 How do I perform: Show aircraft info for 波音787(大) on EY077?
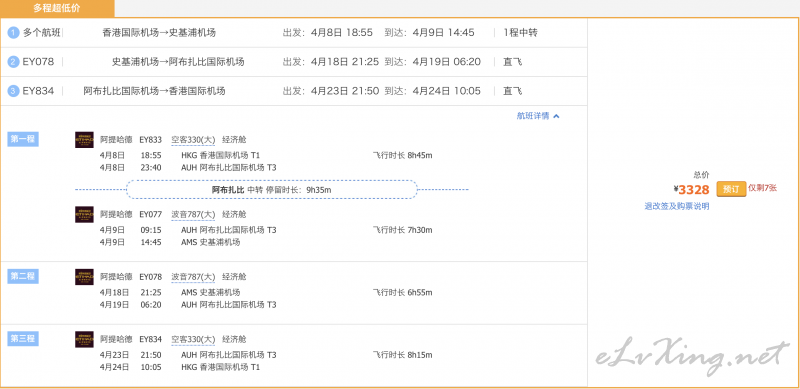click(x=193, y=214)
